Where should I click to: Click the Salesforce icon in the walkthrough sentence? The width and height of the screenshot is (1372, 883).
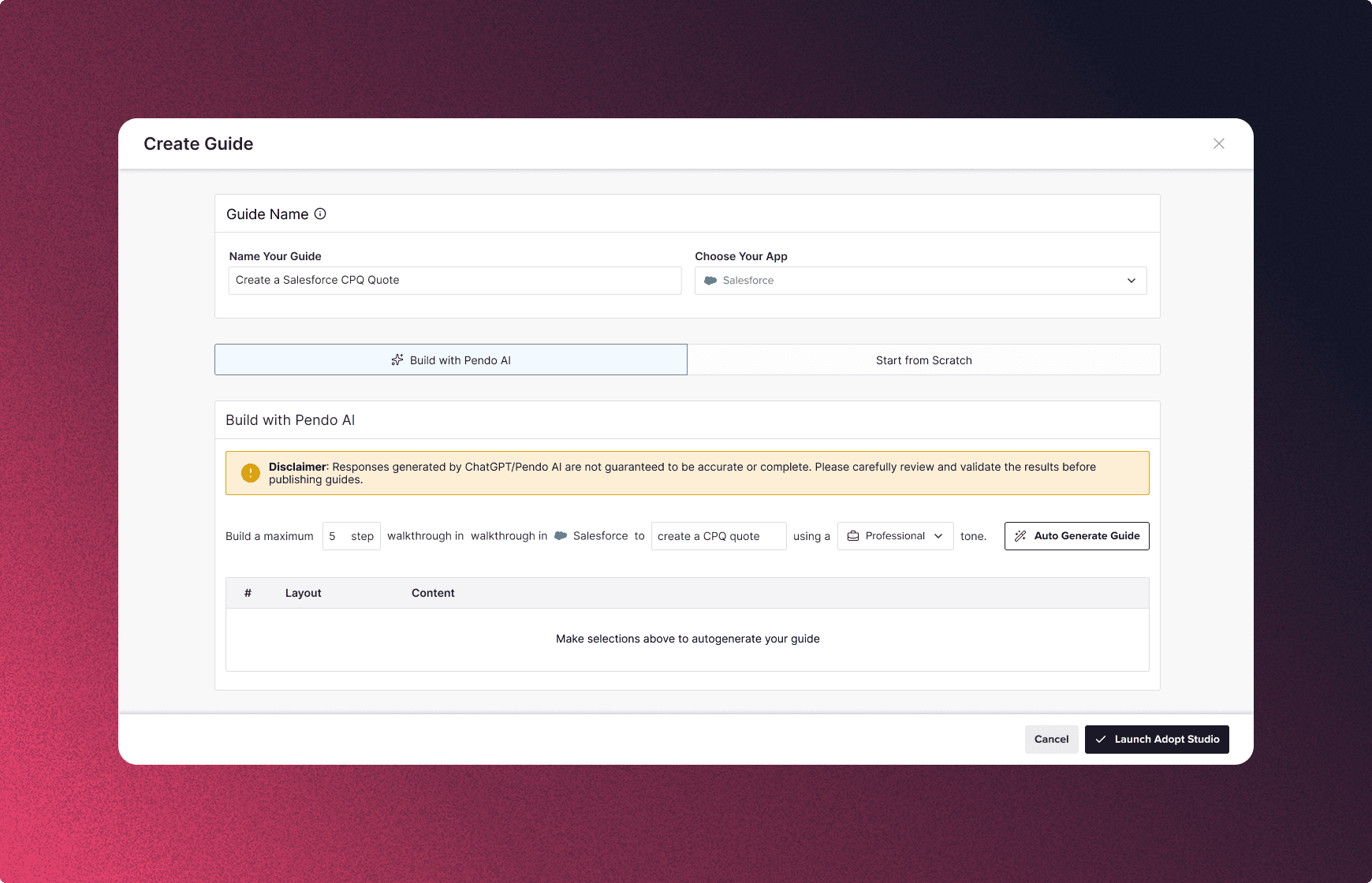(561, 536)
